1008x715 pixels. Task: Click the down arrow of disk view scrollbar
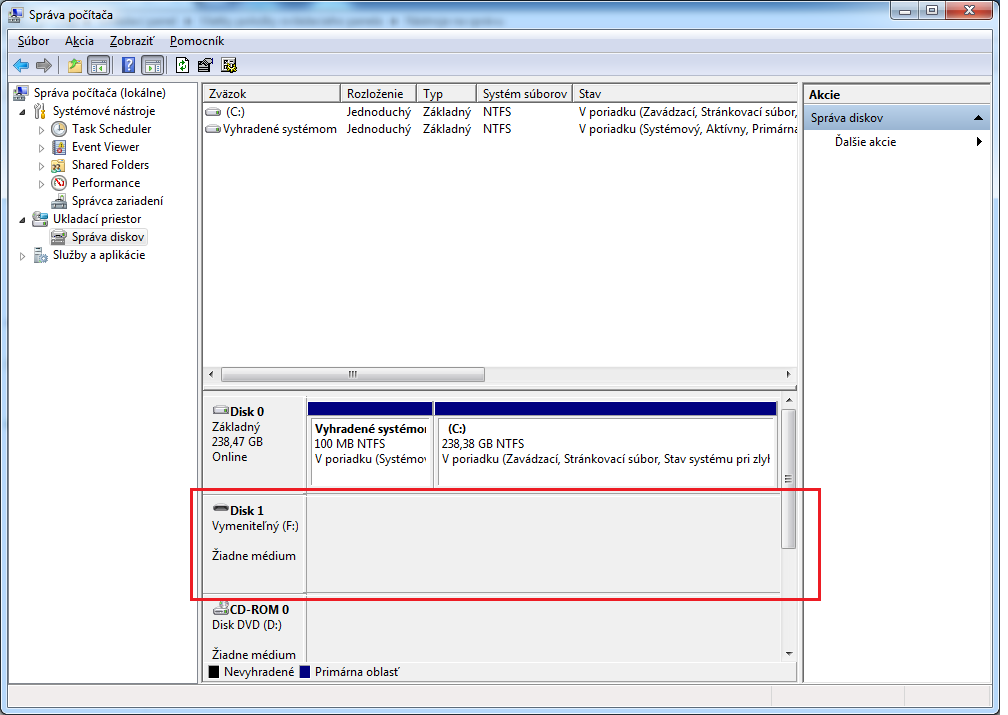pyautogui.click(x=789, y=654)
